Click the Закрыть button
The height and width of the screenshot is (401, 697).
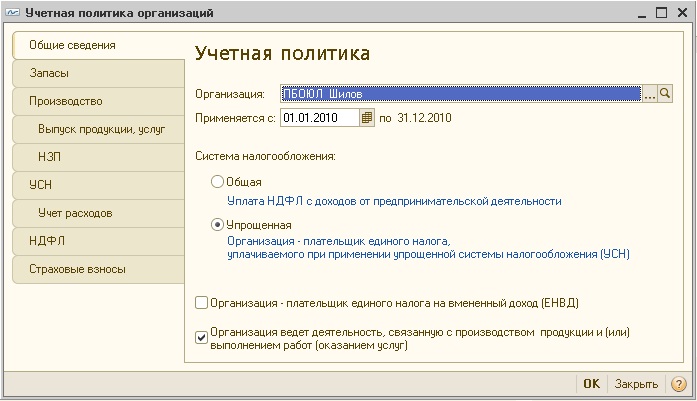point(636,384)
